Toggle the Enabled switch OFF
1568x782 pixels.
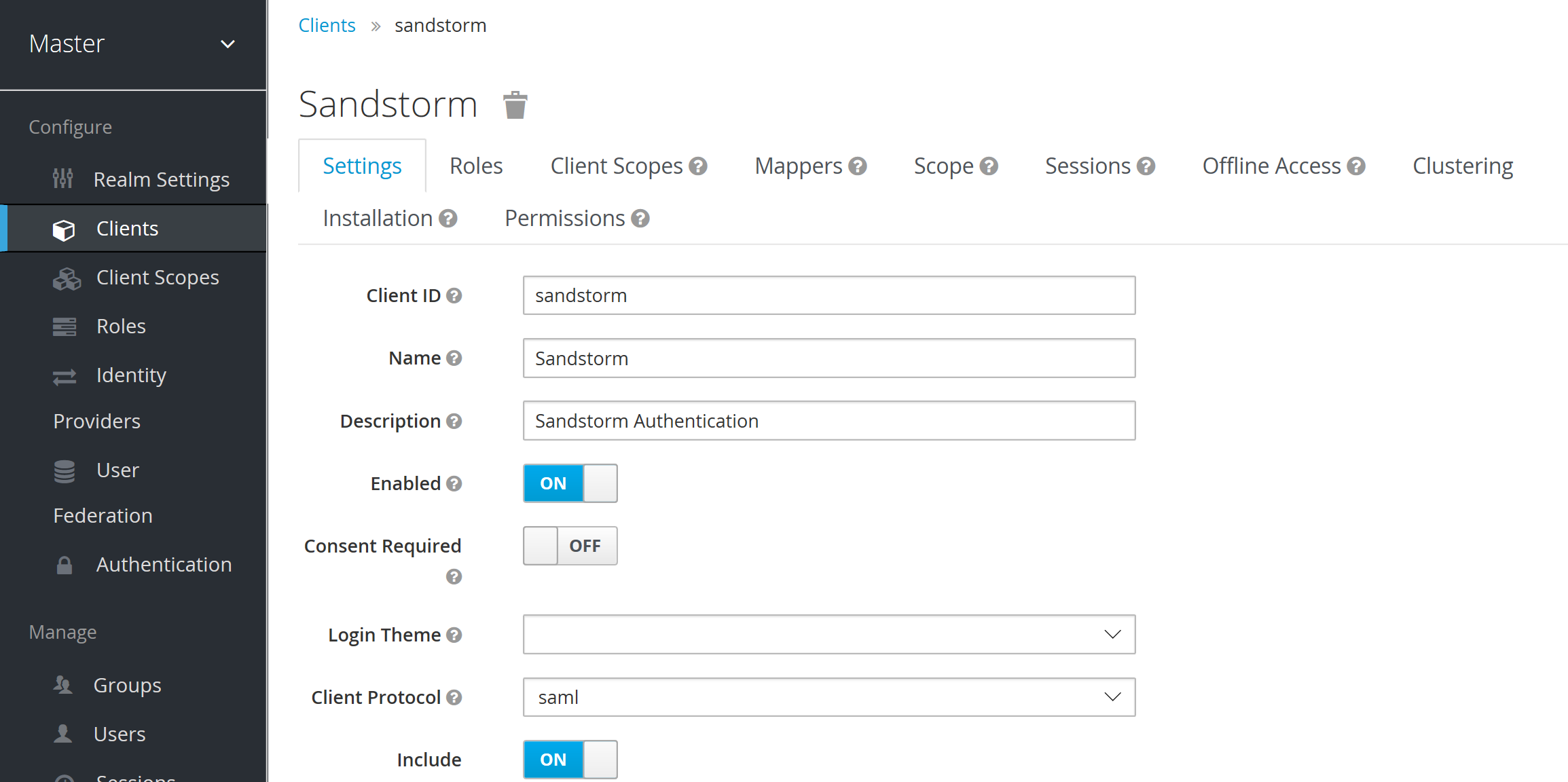pyautogui.click(x=568, y=483)
